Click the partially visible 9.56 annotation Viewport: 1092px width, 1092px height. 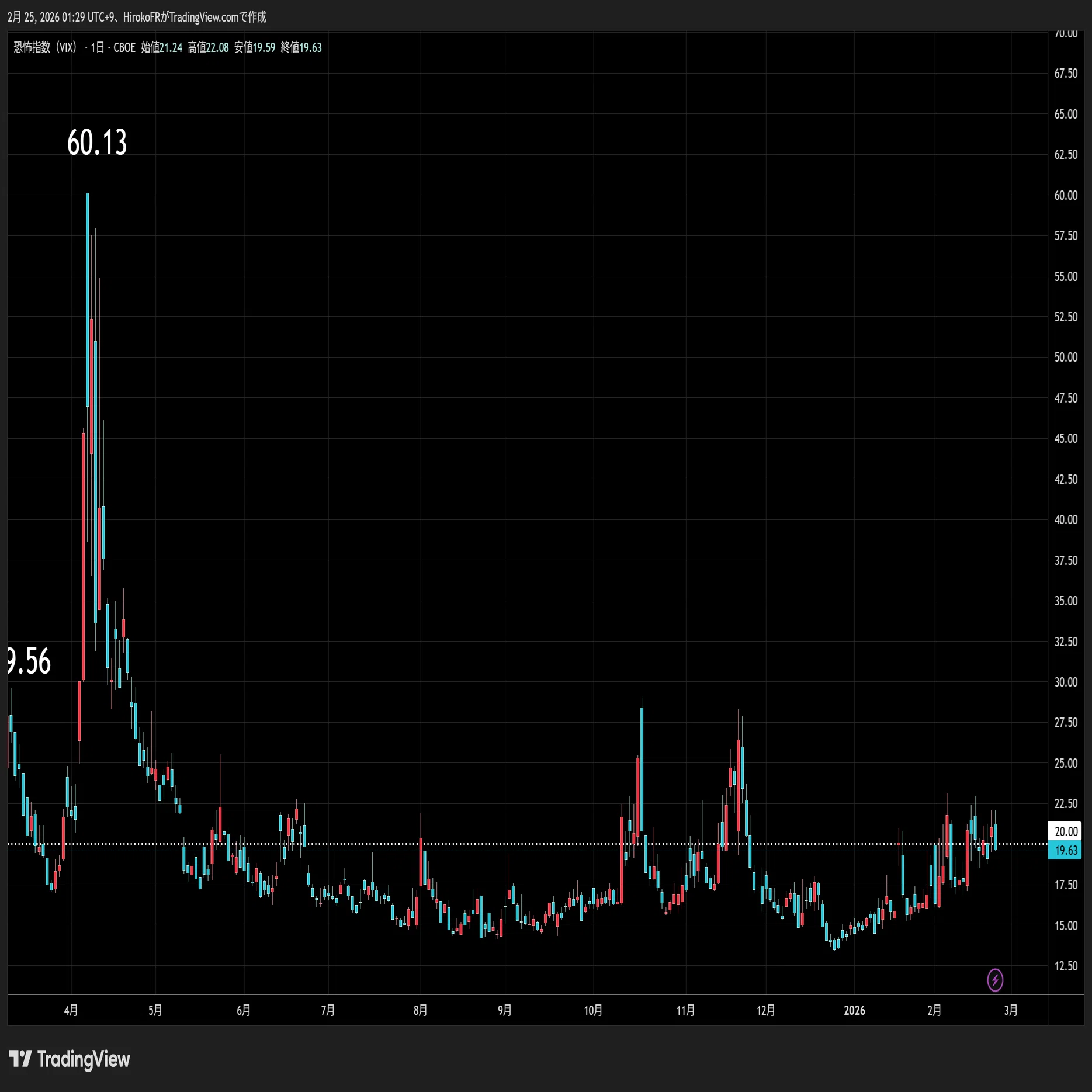tap(29, 661)
